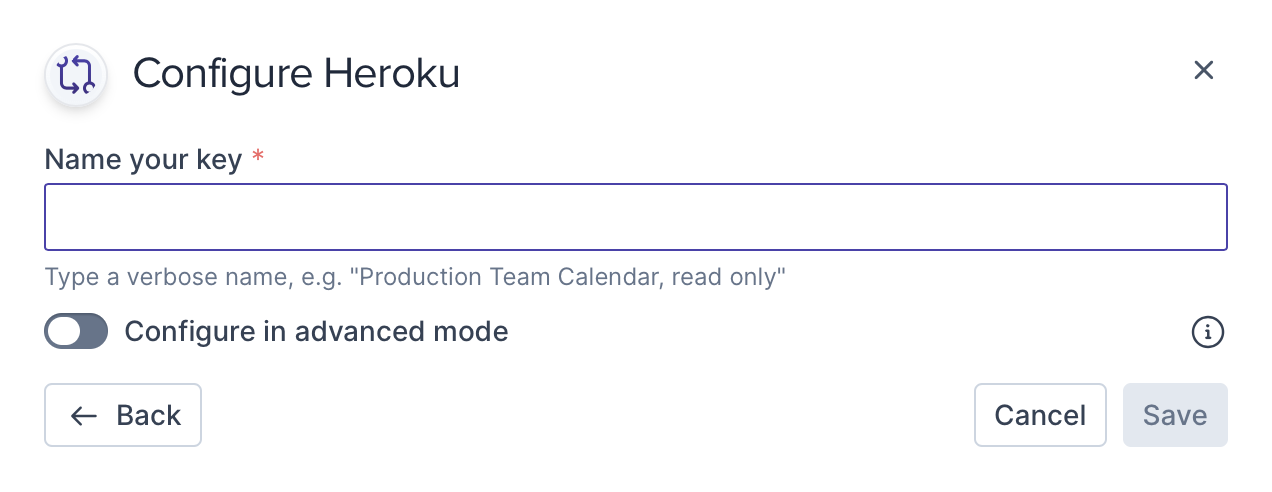Click the red required asterisk
This screenshot has height=492, width=1272.
[x=258, y=157]
